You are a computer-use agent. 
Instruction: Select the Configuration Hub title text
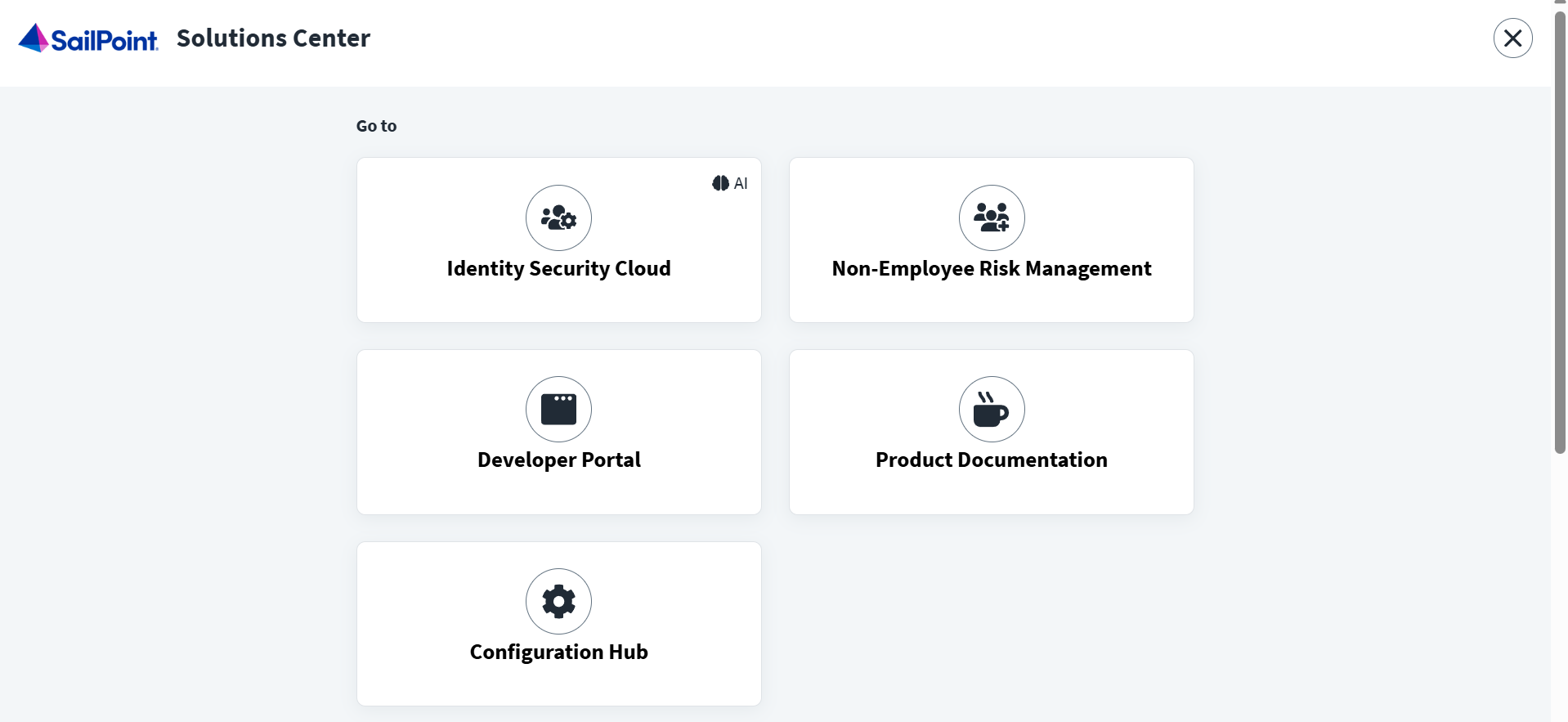(x=558, y=652)
